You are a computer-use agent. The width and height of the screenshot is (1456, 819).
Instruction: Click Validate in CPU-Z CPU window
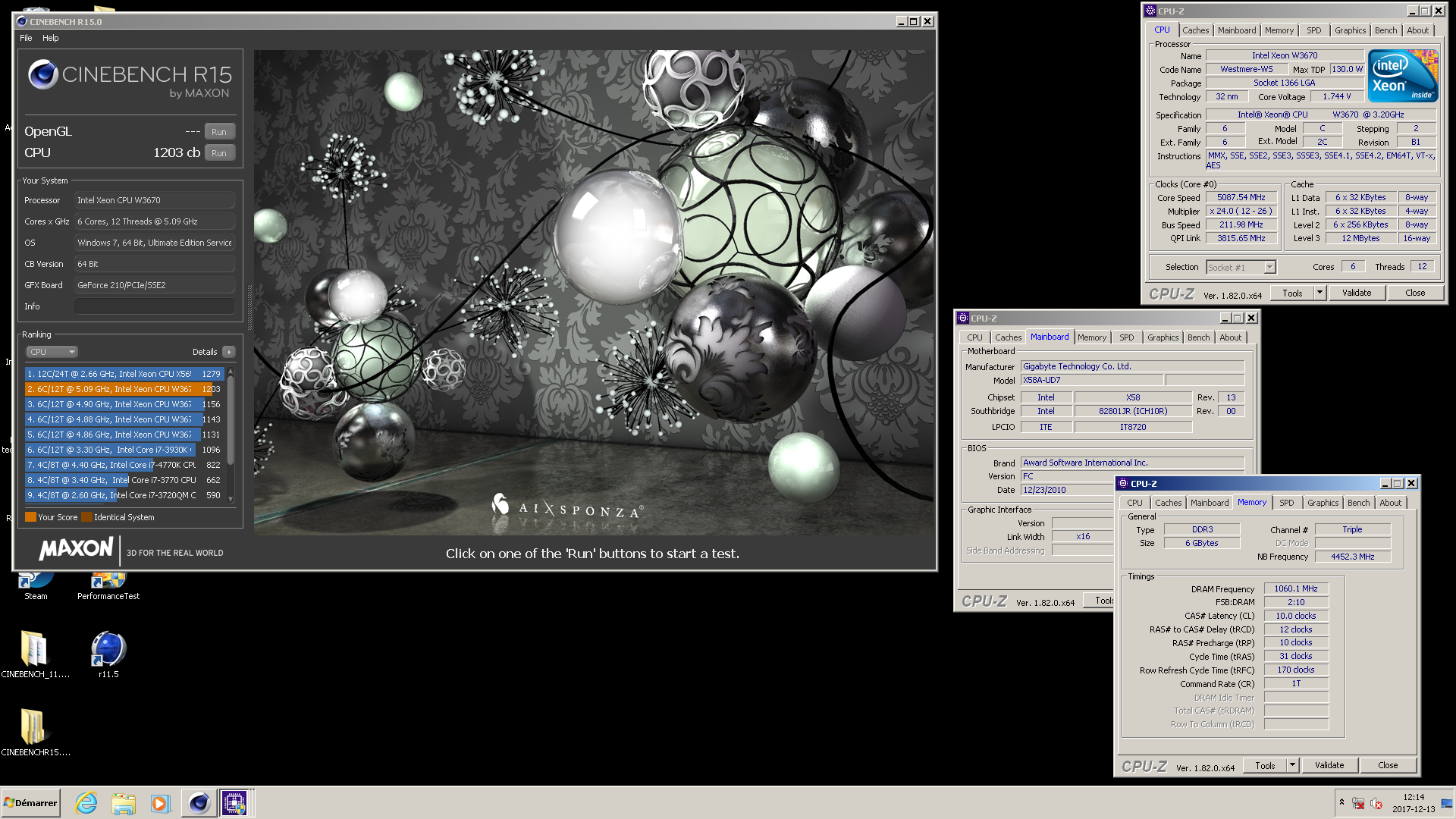1356,293
